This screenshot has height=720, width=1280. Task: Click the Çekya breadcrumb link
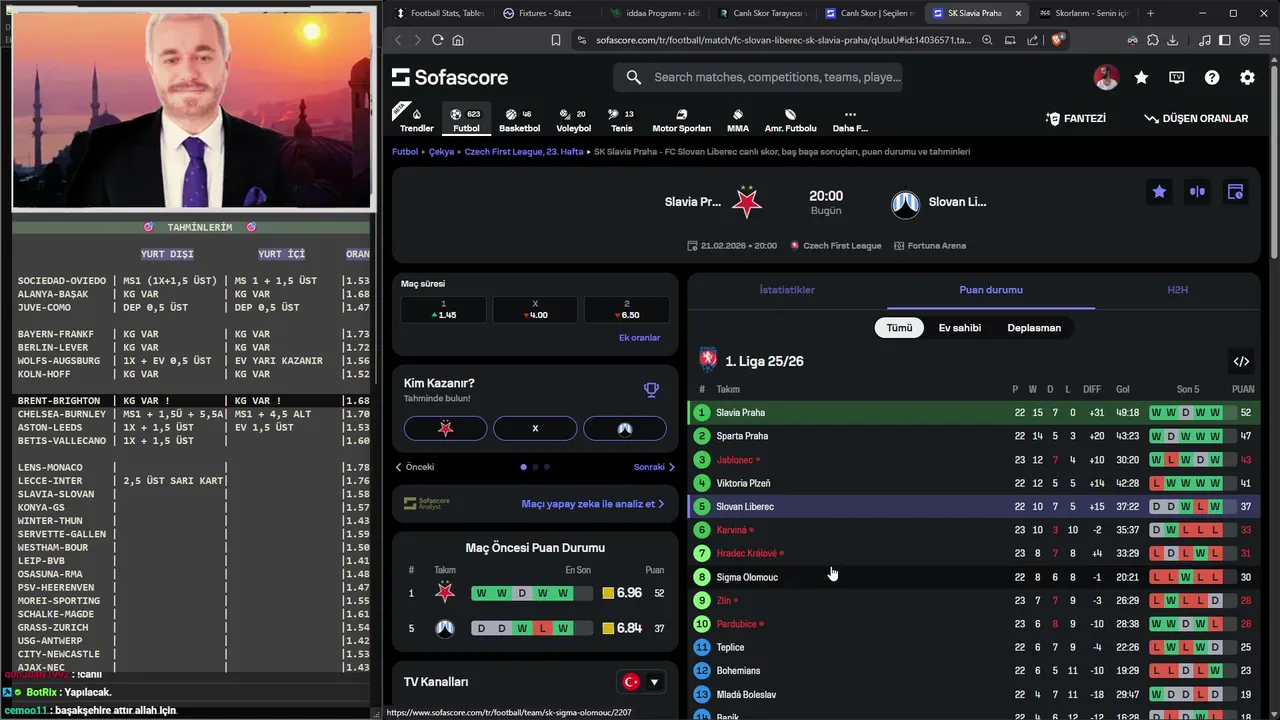point(441,152)
